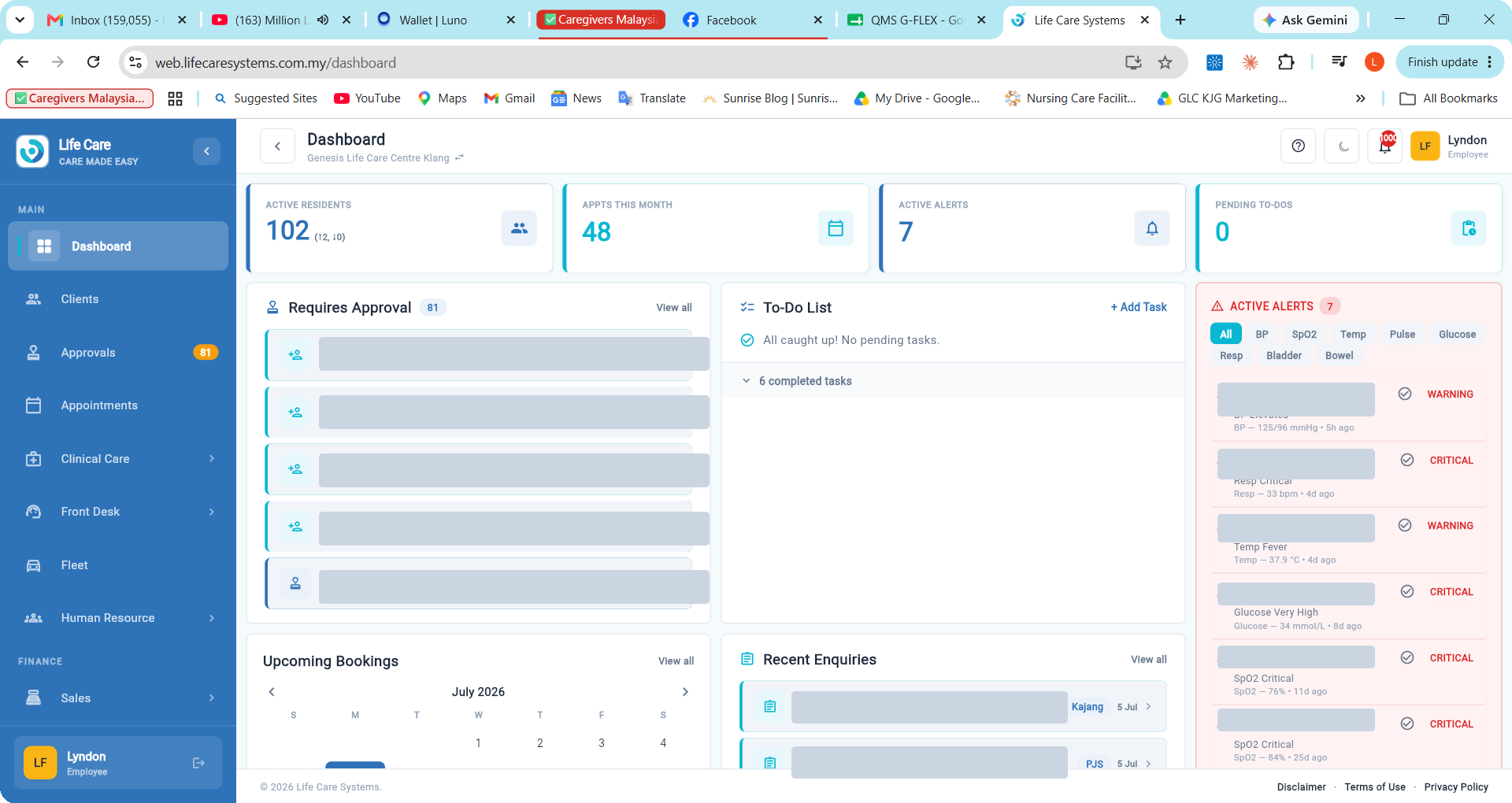Click the Appts This Month calendar icon
The height and width of the screenshot is (803, 1512).
pyautogui.click(x=836, y=228)
